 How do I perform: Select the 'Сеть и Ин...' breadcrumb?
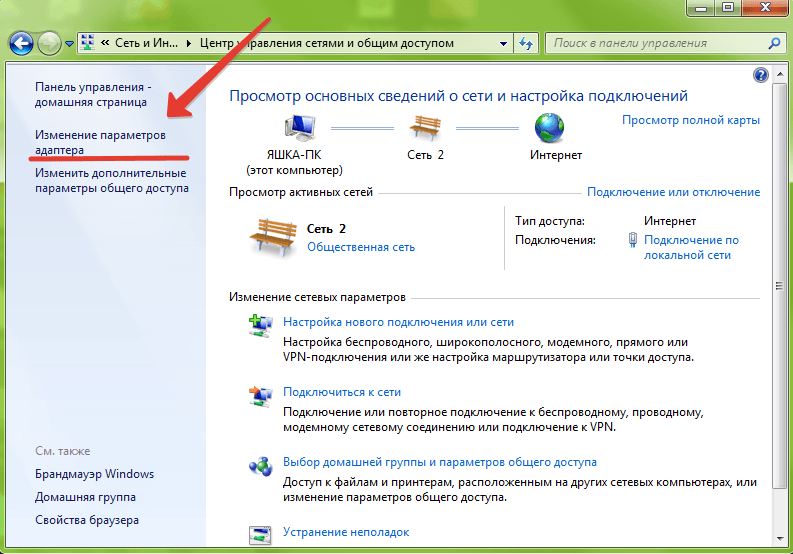click(x=146, y=43)
